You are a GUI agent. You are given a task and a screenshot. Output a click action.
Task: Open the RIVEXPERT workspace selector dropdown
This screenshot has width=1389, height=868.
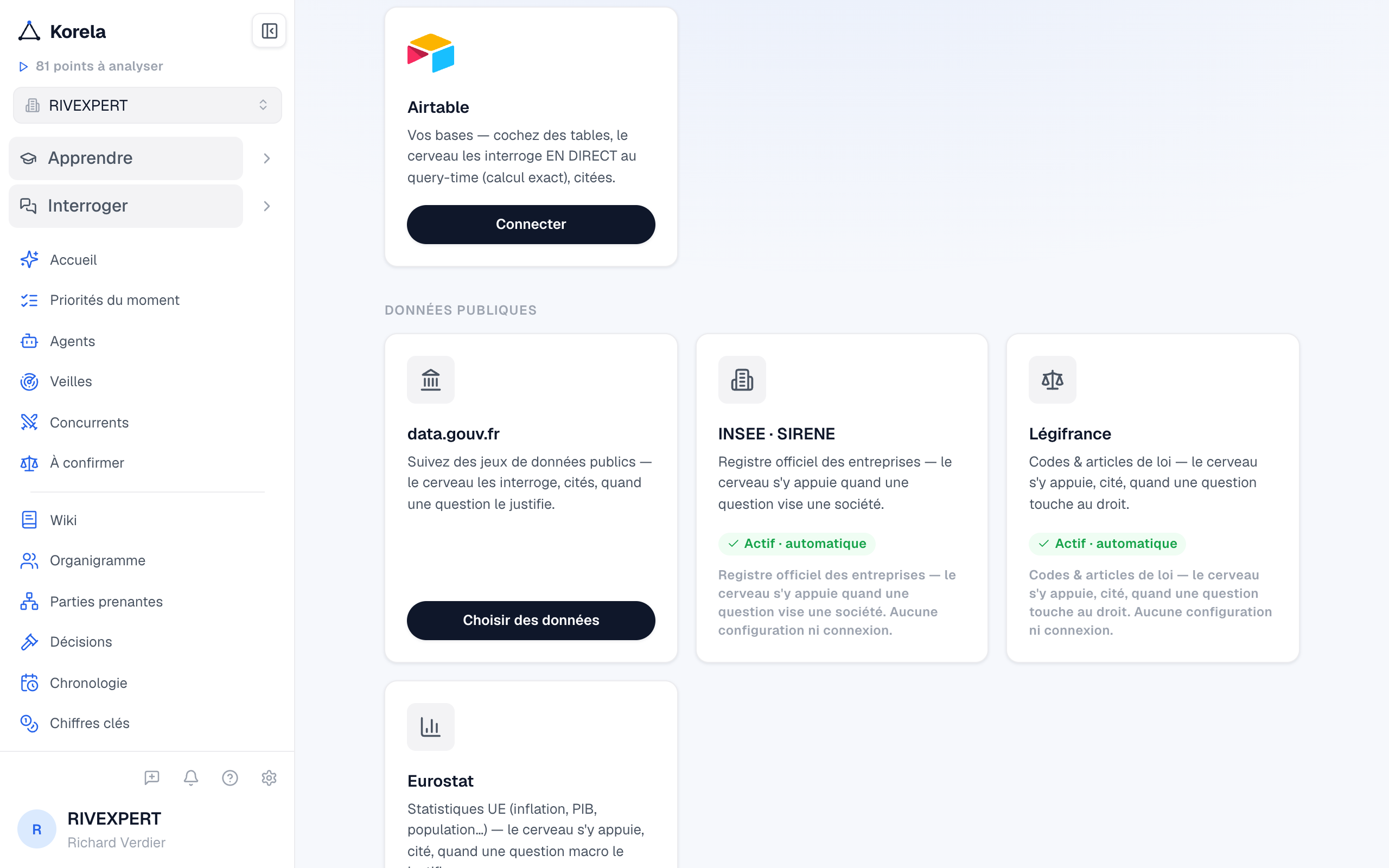pos(148,106)
